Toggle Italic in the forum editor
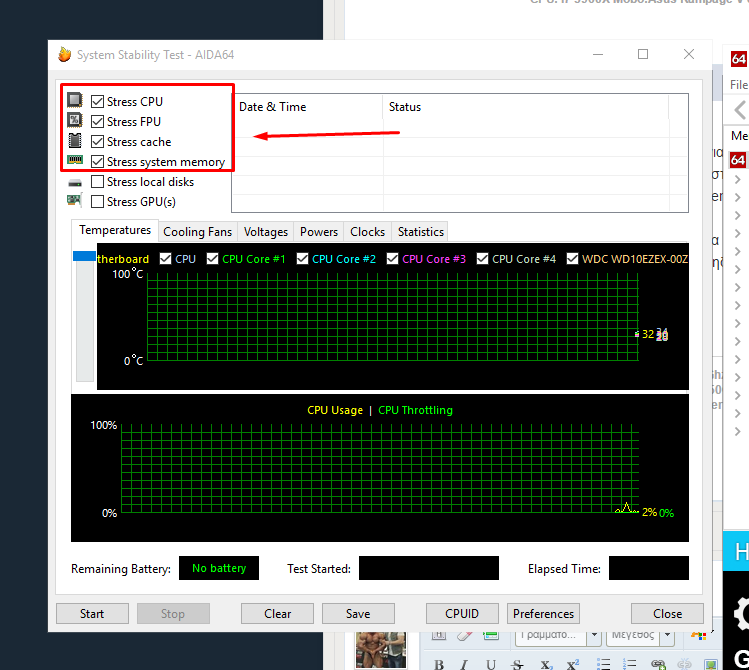This screenshot has width=749, height=670. 464,664
